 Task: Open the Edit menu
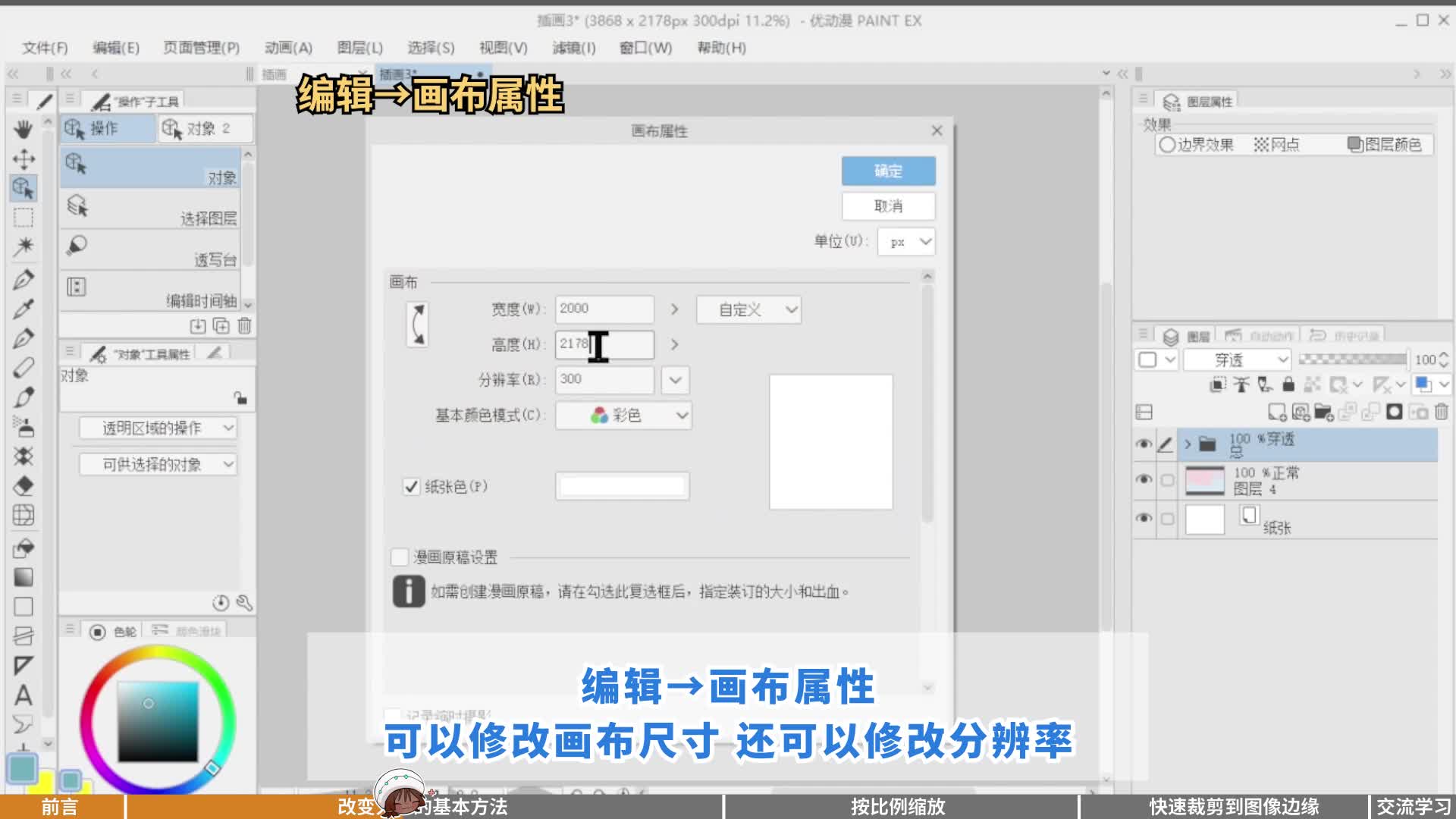116,48
